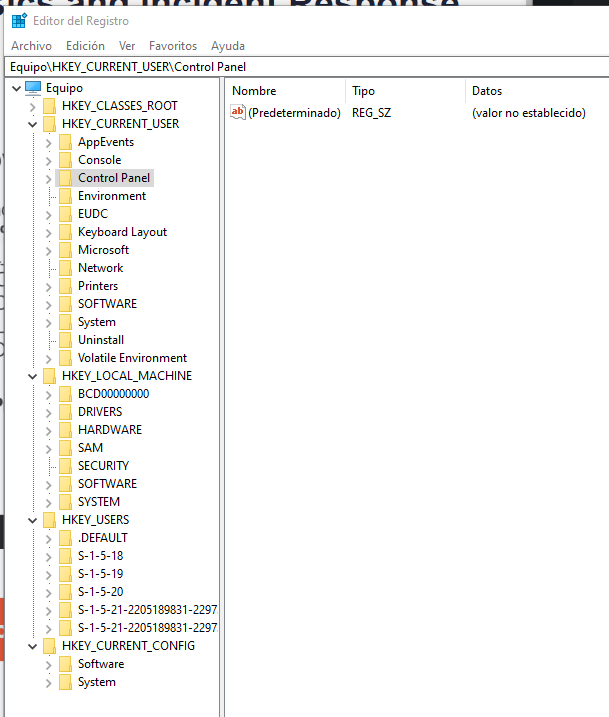
Task: Click the AppEvents folder icon
Action: (65, 142)
